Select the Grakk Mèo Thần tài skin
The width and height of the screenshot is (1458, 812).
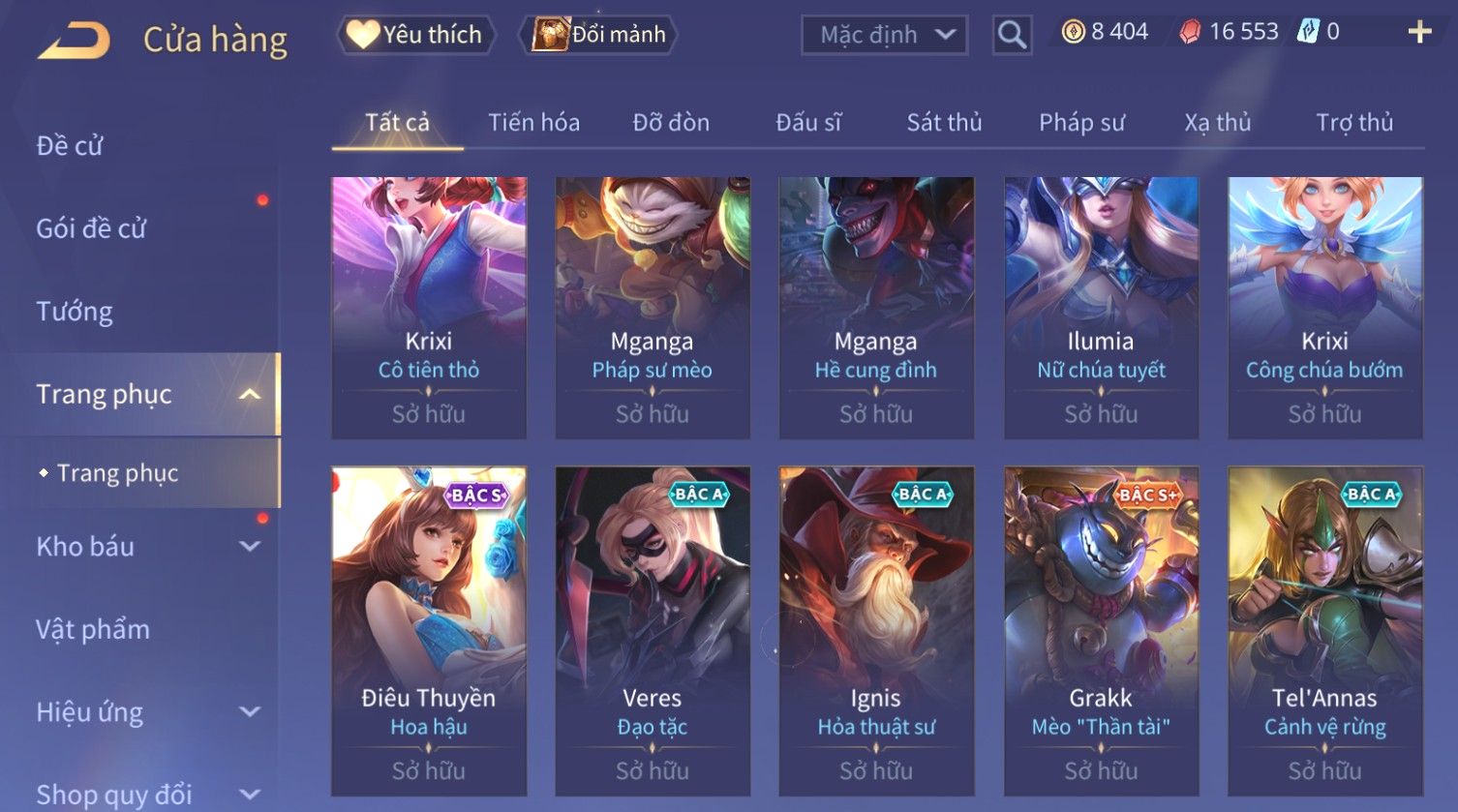tap(1101, 631)
